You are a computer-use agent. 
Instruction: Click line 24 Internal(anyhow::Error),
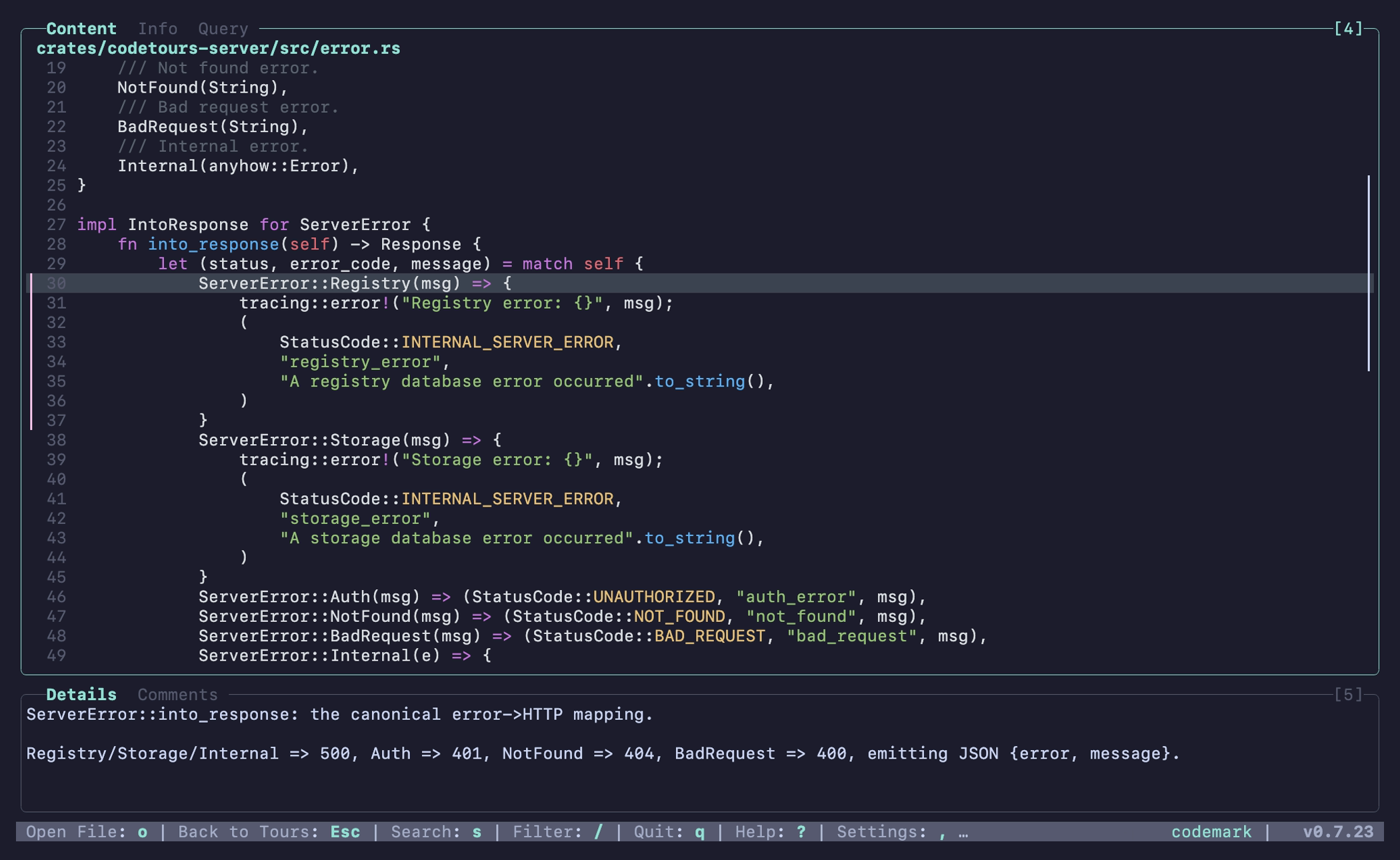pyautogui.click(x=238, y=166)
